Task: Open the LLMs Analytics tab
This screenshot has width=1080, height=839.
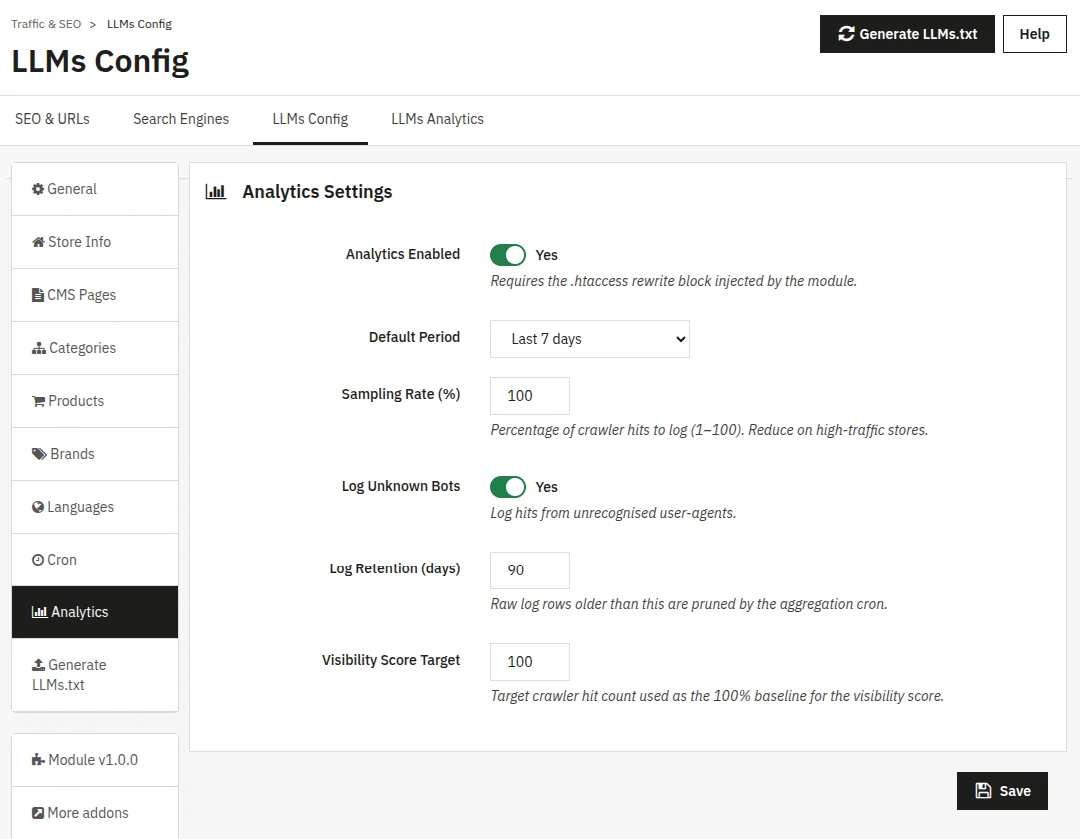Action: 437,119
